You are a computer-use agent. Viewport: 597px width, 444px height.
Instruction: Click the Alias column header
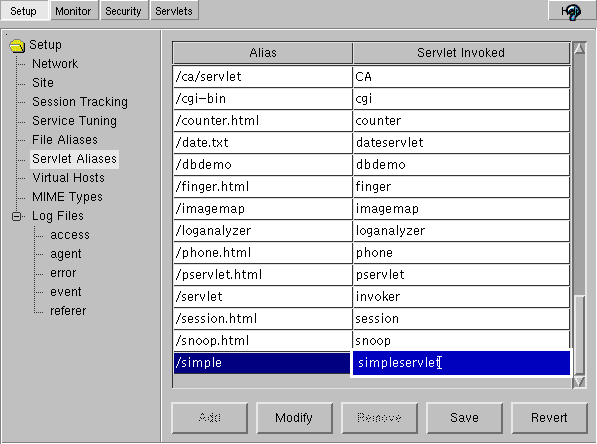coord(263,53)
